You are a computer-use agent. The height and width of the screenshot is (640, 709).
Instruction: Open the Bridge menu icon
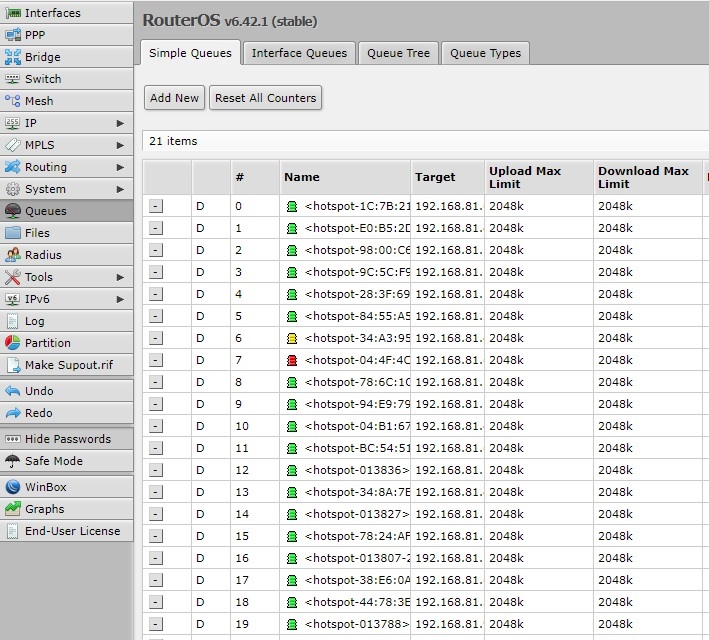[13, 57]
